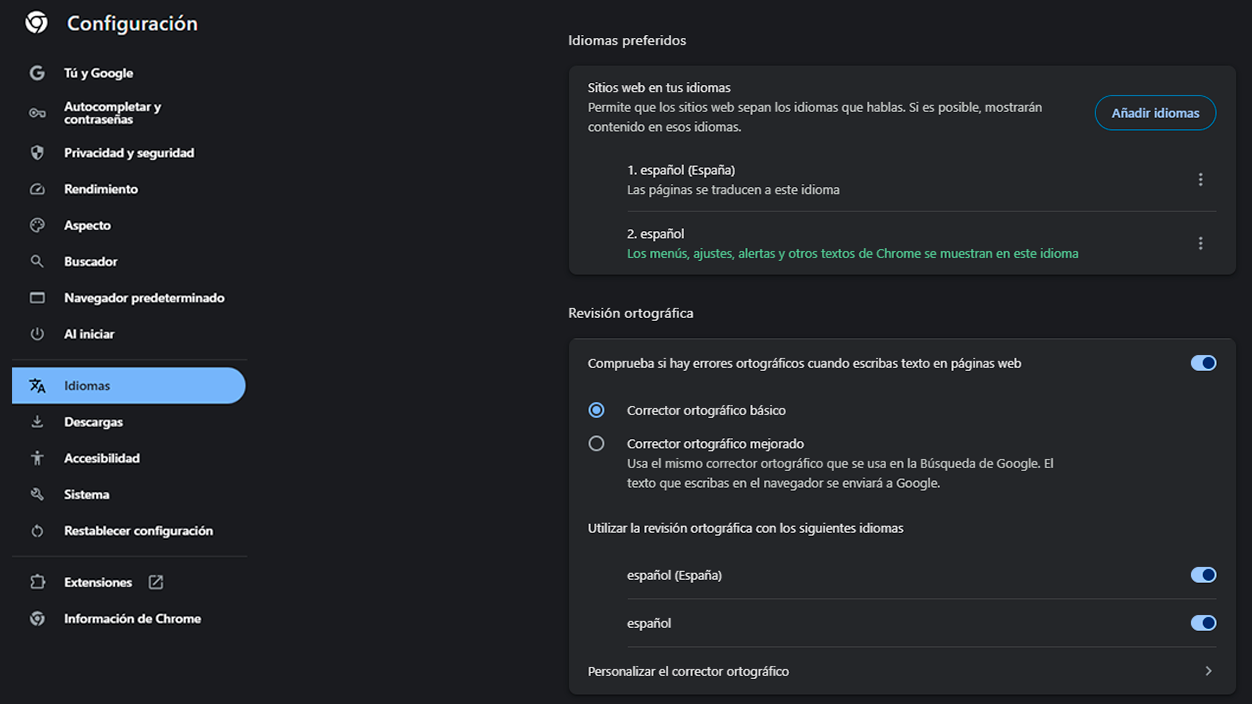Open the Aspecto appearance icon
This screenshot has width=1252, height=704.
(x=37, y=224)
